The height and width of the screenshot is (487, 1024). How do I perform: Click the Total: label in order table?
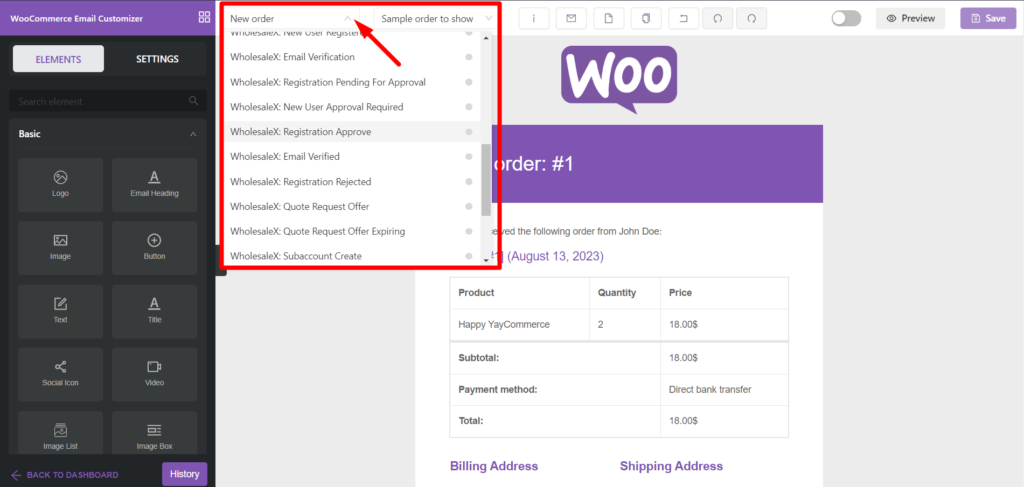[471, 421]
